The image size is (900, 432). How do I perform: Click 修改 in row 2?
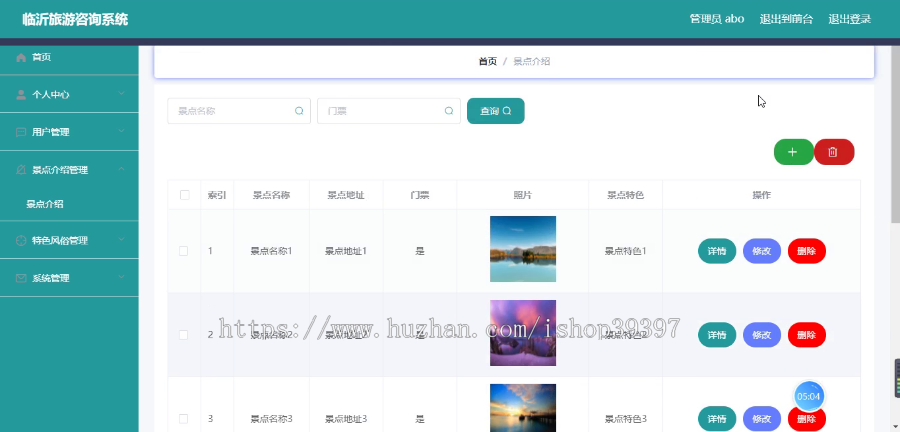[x=762, y=334]
